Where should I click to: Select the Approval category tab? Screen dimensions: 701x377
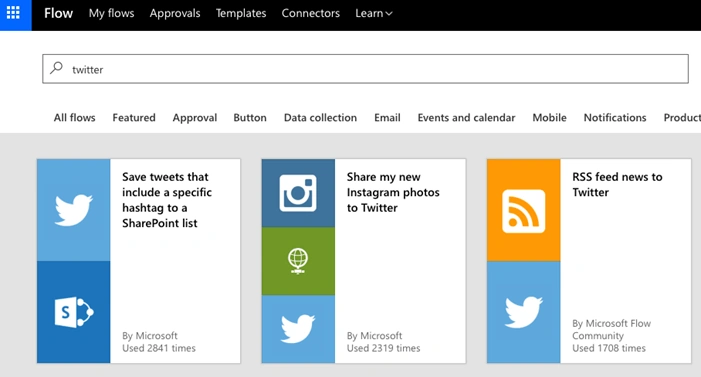[x=195, y=118]
